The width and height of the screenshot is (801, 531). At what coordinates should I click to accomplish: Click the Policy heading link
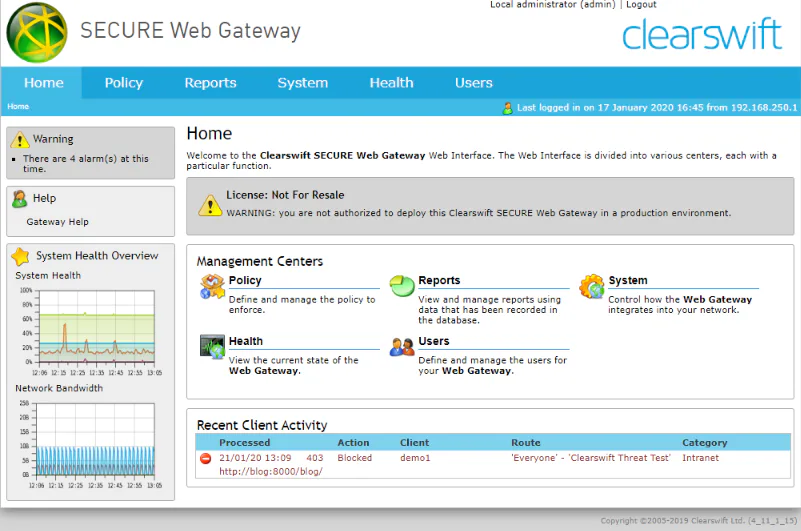coord(245,281)
